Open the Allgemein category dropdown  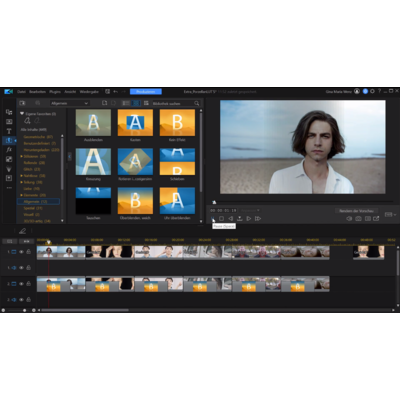coord(70,103)
